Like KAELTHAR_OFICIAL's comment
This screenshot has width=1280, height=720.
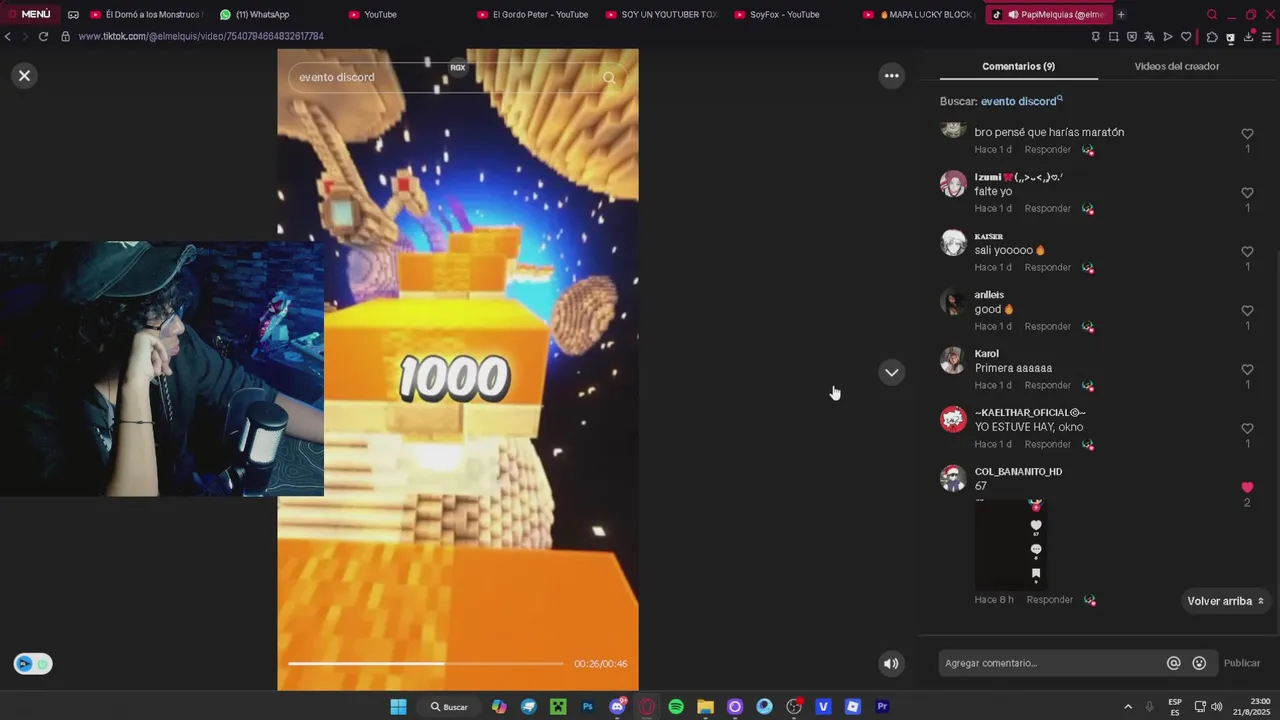click(x=1247, y=429)
